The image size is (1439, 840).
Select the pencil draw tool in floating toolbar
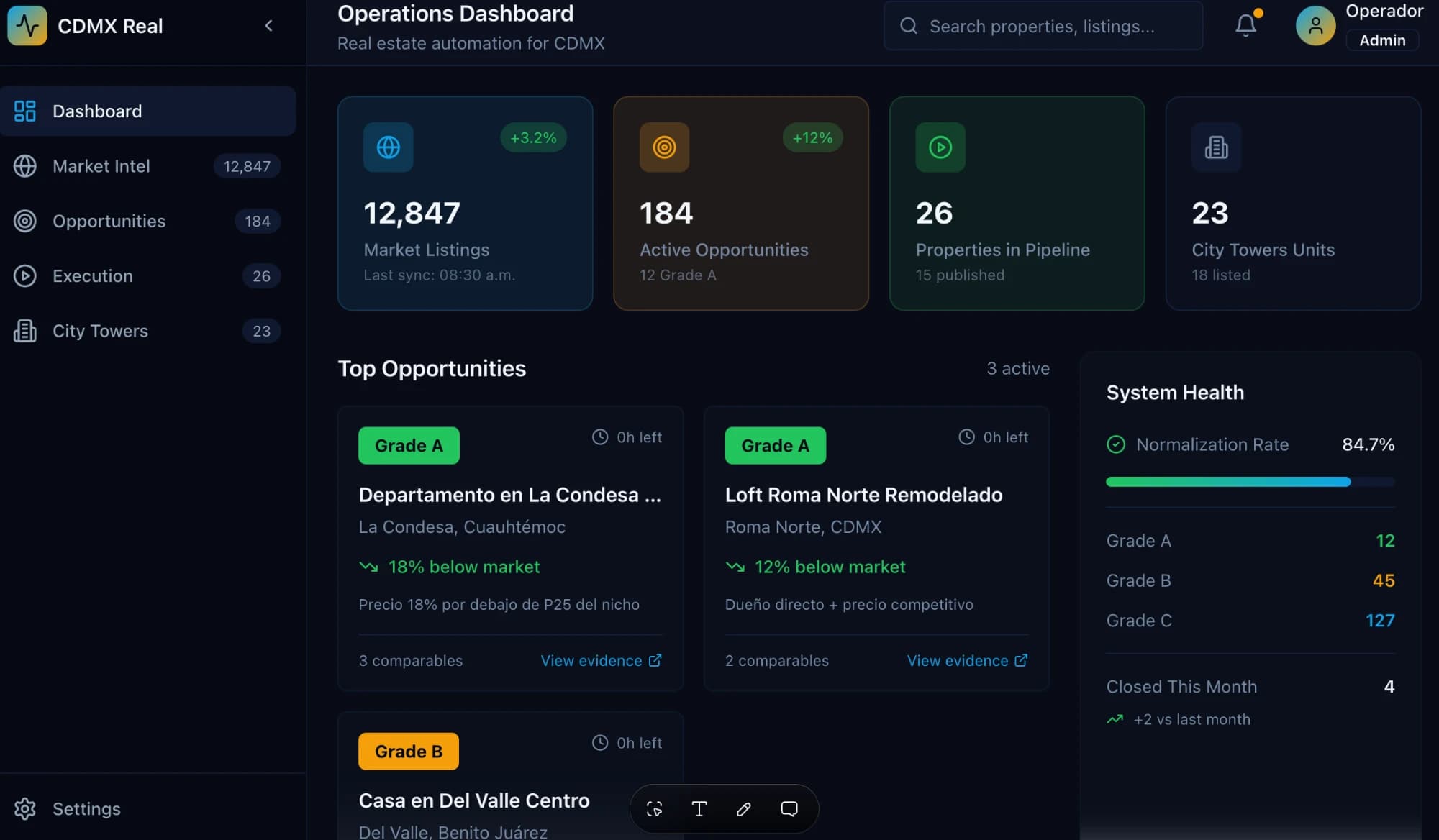tap(744, 809)
